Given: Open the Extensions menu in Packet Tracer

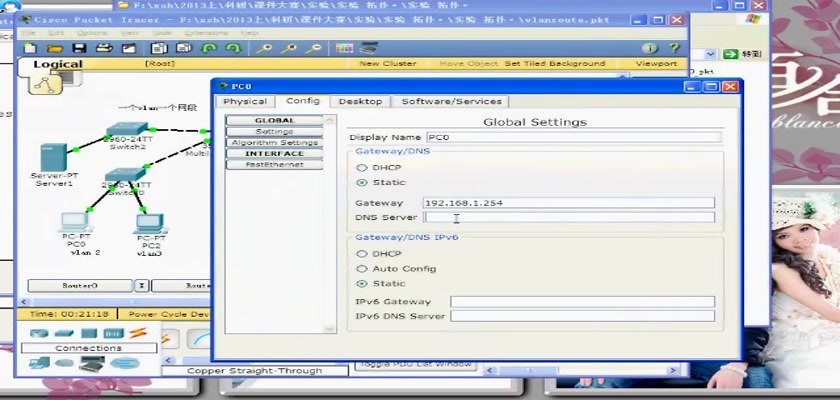Looking at the screenshot, I should tap(206, 33).
